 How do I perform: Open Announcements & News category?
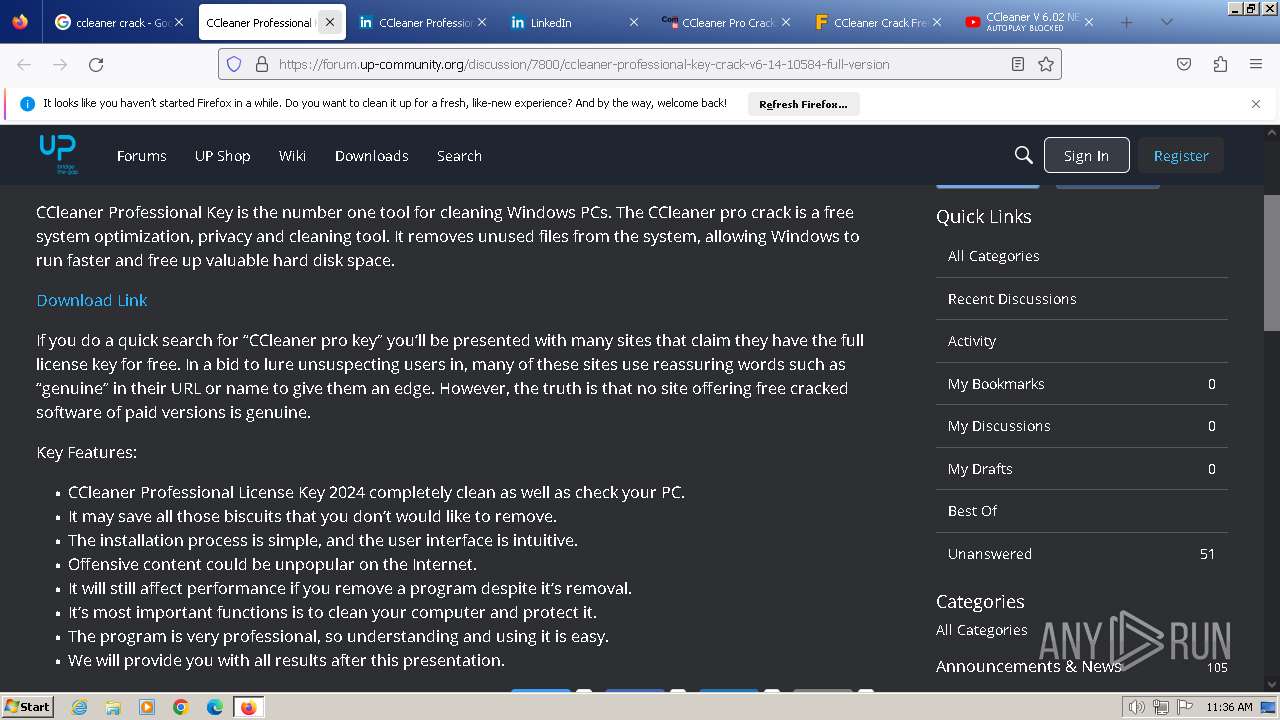[x=1029, y=666]
